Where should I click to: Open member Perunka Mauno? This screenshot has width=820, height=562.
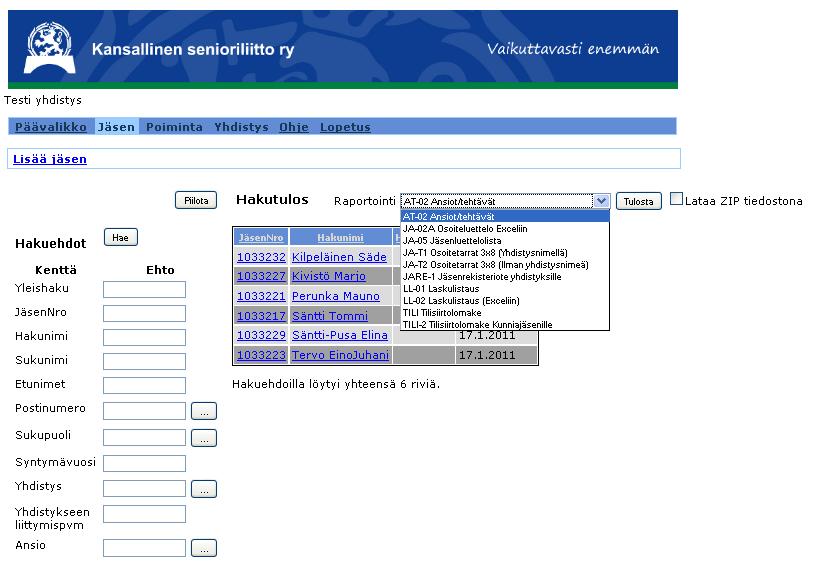pos(335,296)
